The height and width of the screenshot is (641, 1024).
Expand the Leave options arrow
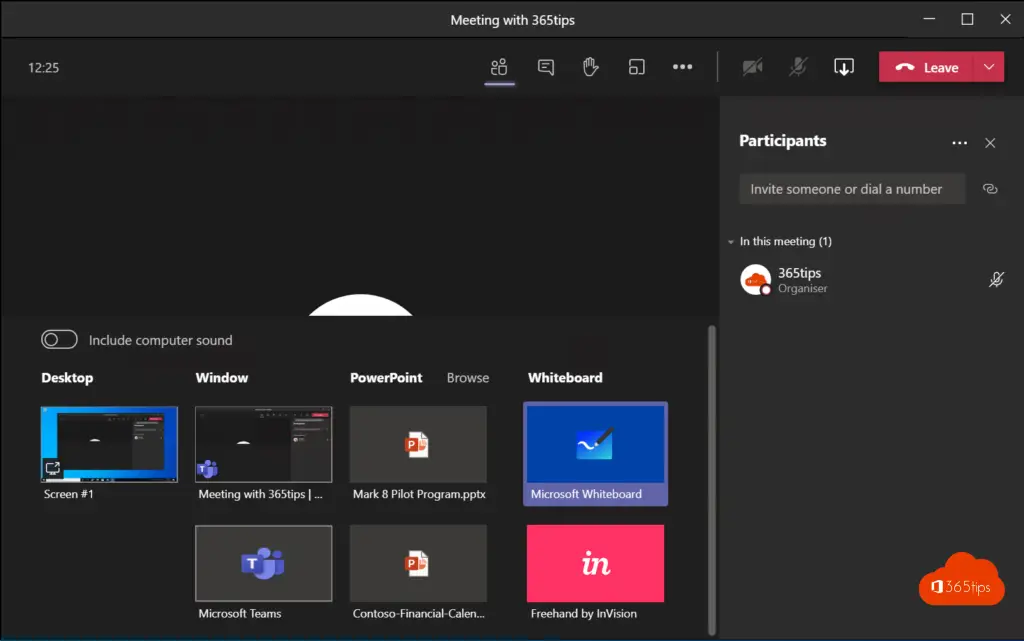(x=989, y=67)
